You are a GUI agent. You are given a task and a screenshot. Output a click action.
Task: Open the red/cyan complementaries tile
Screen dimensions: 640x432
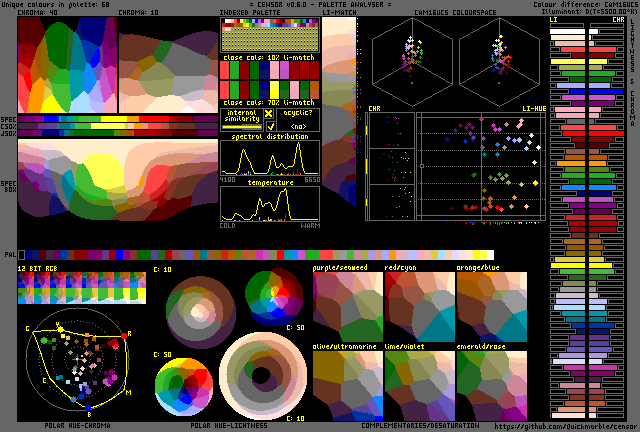(420, 307)
